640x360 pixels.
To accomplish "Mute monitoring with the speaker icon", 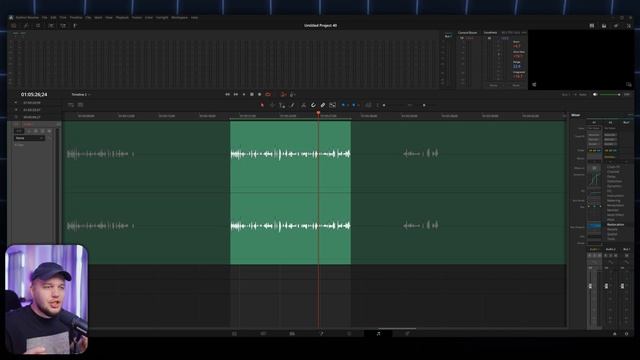I will pyautogui.click(x=595, y=94).
